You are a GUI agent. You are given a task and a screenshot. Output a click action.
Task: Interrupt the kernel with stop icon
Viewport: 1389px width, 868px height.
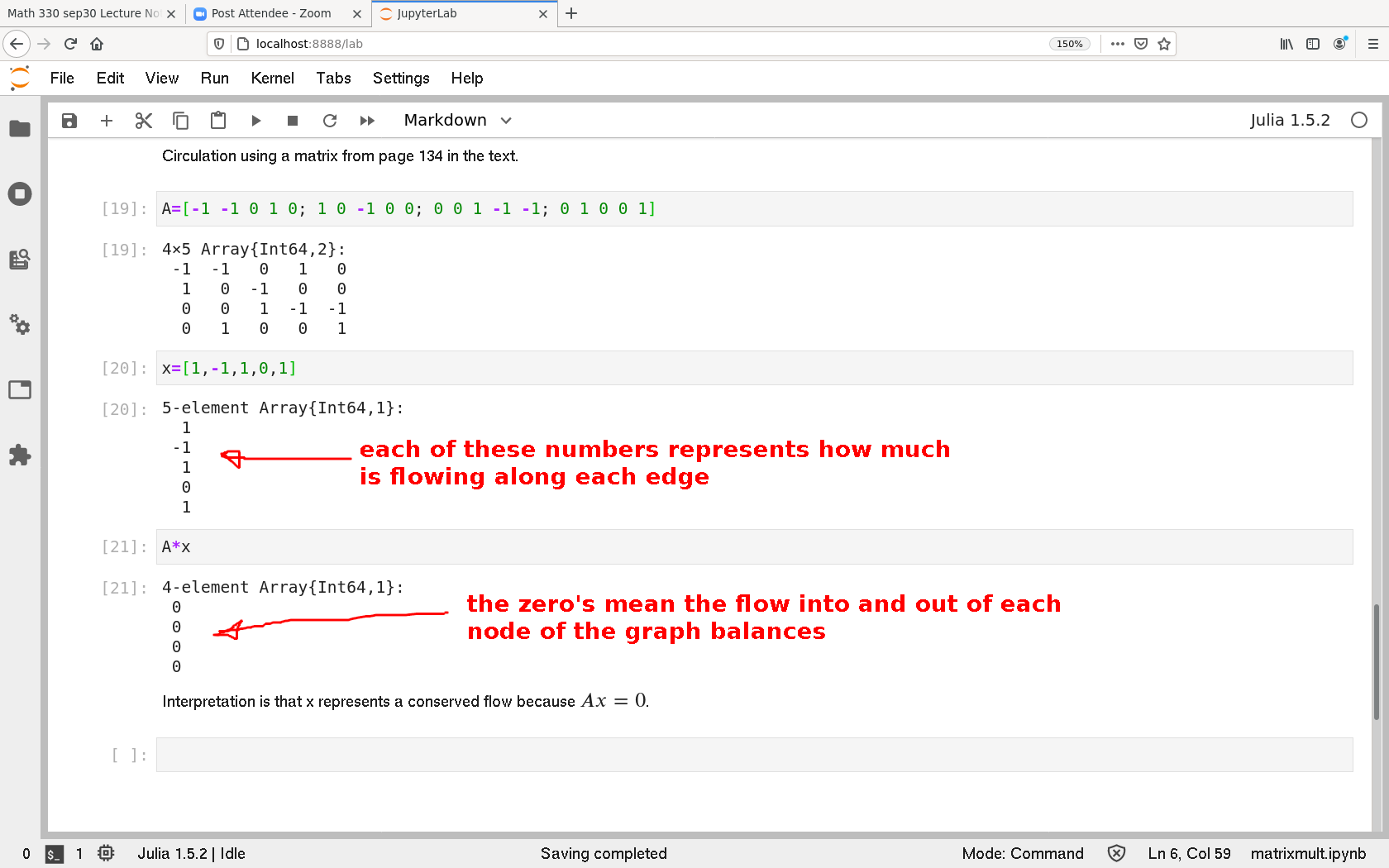(x=293, y=121)
